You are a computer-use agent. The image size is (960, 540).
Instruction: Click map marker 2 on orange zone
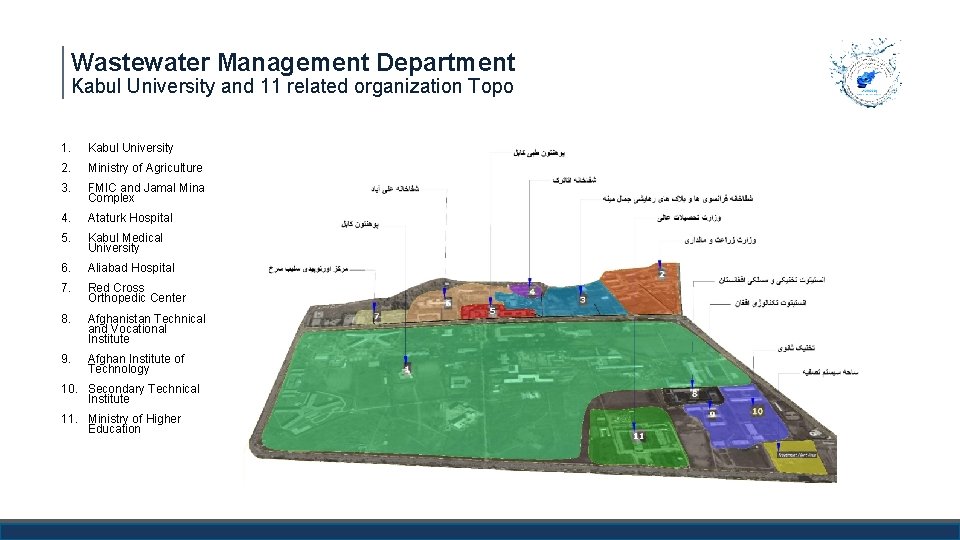tap(662, 274)
